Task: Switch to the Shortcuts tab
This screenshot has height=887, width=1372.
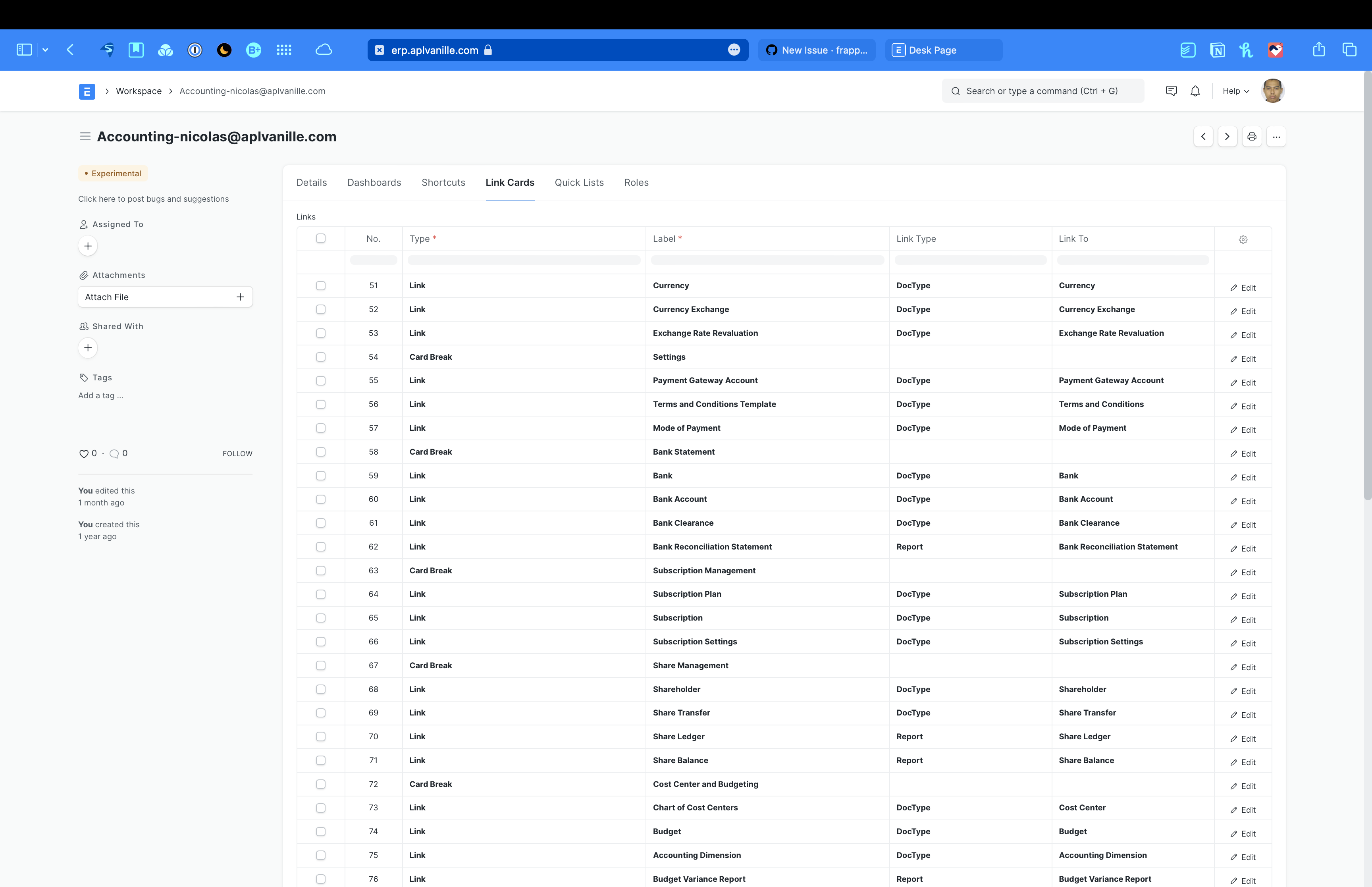Action: [443, 183]
